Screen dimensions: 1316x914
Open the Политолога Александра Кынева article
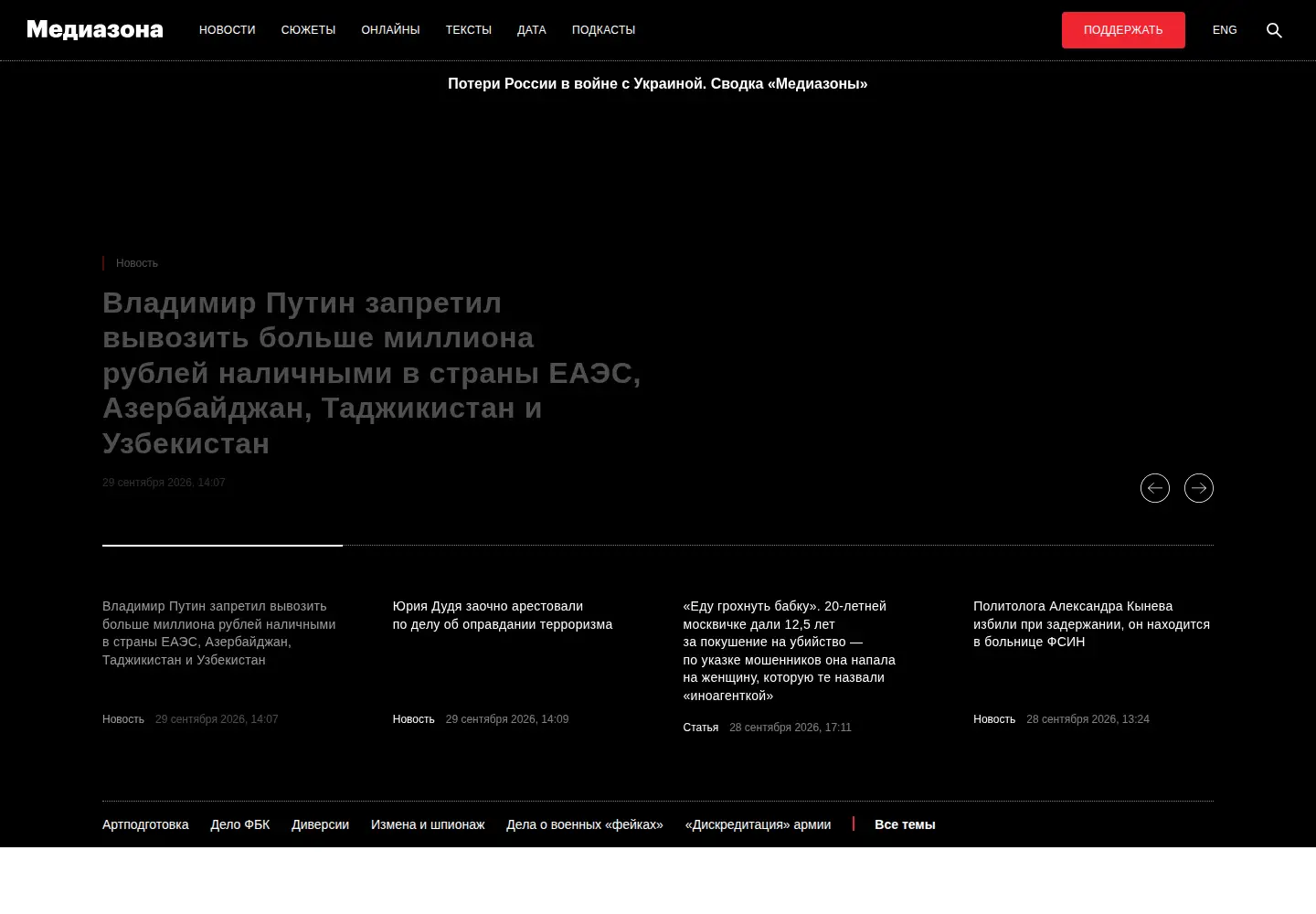click(1091, 624)
